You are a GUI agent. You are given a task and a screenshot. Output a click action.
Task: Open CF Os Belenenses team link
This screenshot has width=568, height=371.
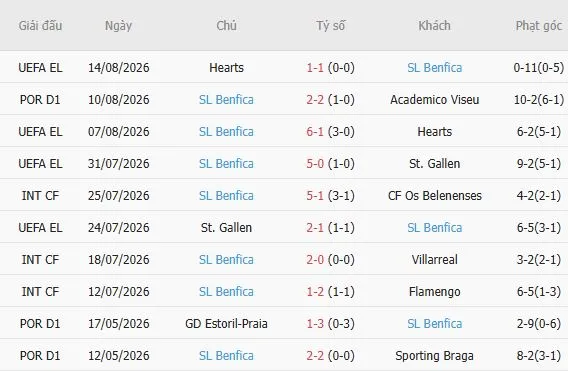[434, 196]
